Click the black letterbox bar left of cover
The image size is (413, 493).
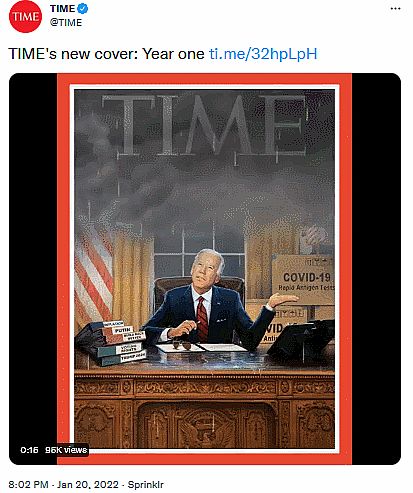(33, 260)
